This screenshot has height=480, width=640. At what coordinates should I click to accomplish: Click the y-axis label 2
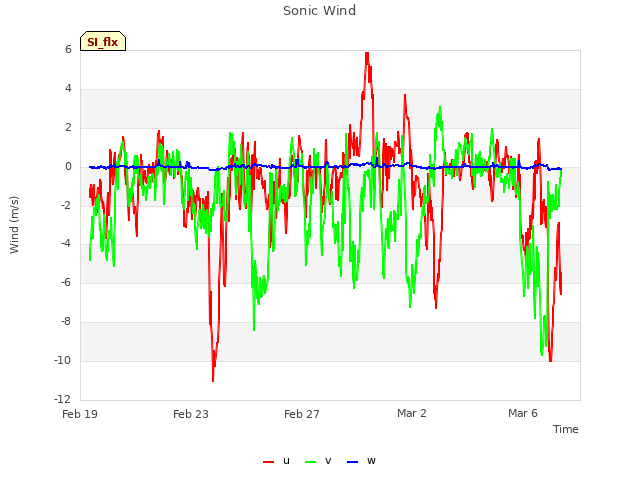[x=68, y=127]
